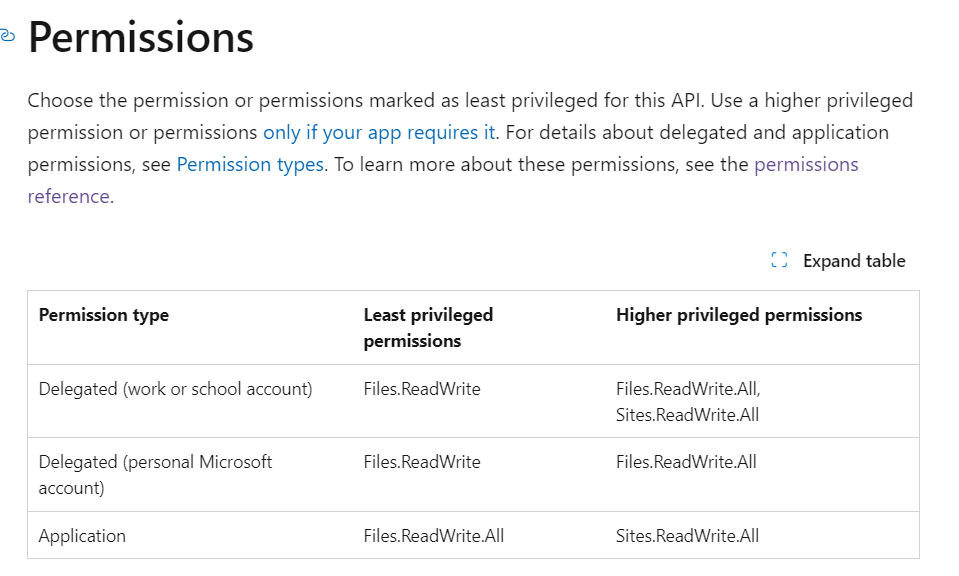This screenshot has width=959, height=576.
Task: Follow the permissions reference link
Action: pos(443,180)
